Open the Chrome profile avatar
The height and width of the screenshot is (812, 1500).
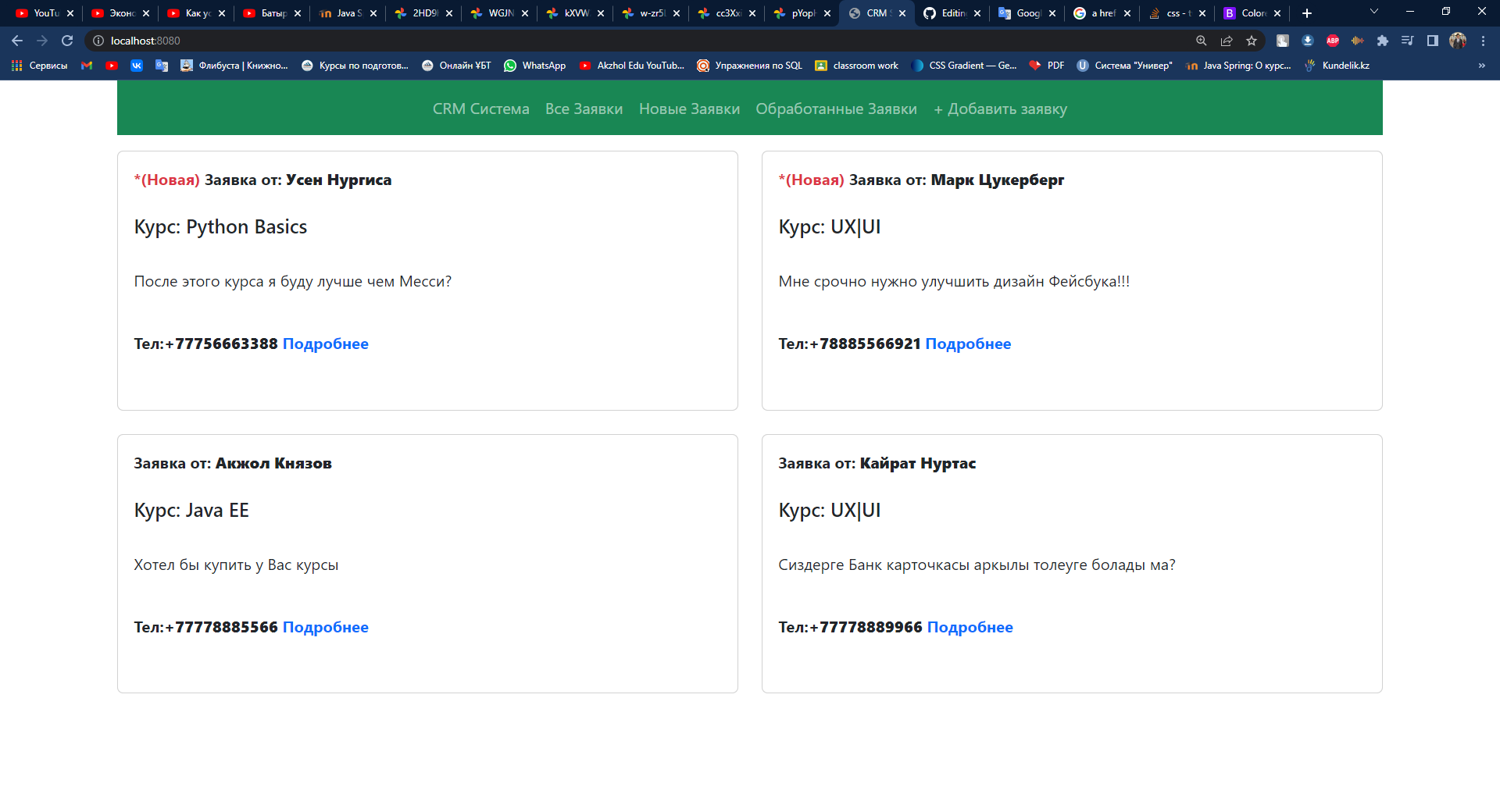1458,41
